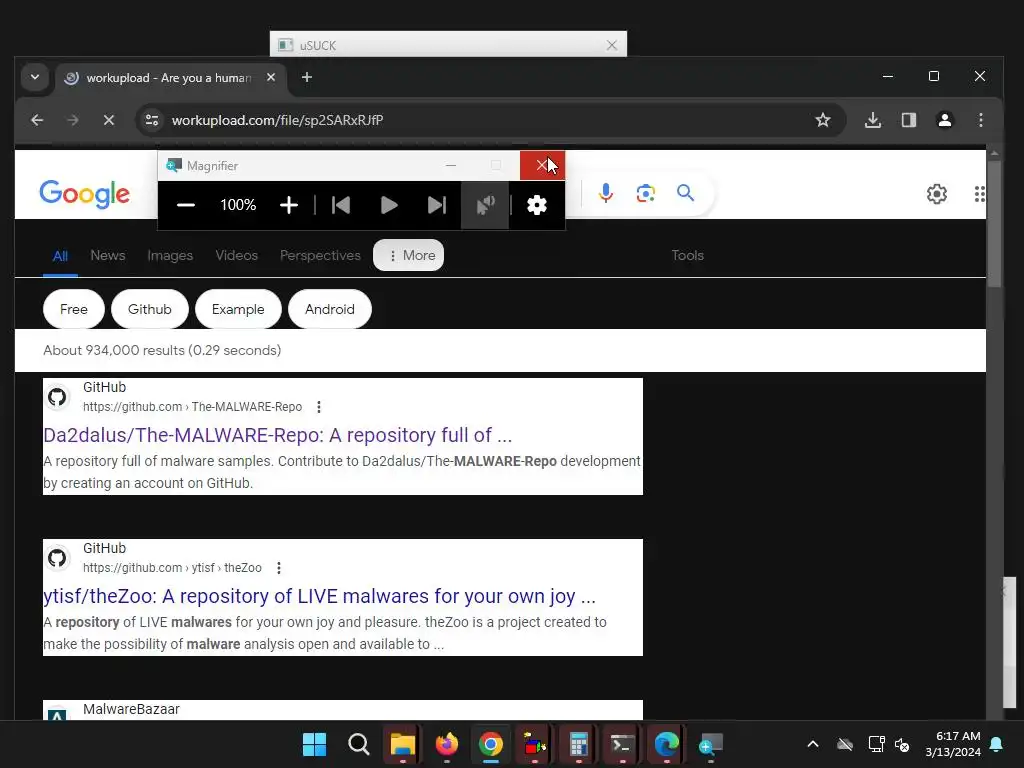Stop loading the page

[109, 120]
